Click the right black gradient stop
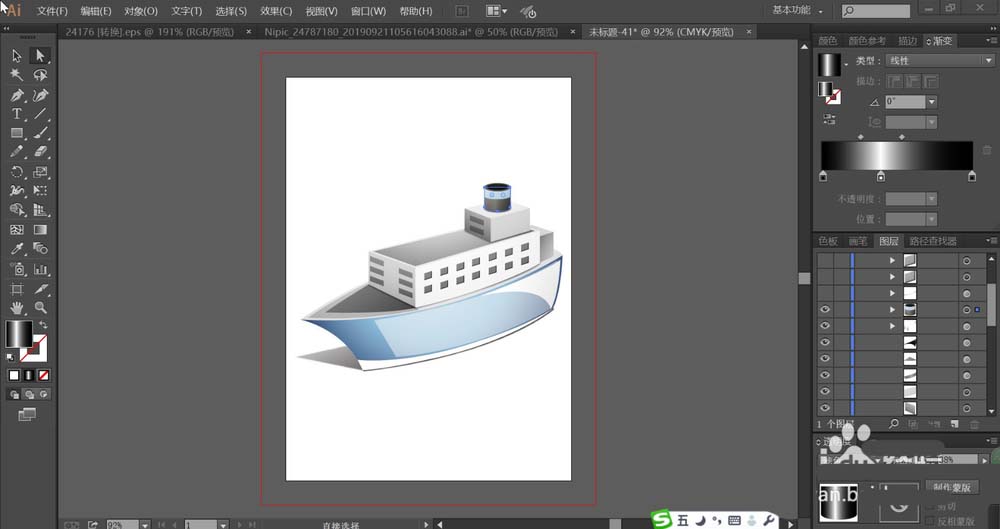Screen dimensions: 1000x529 pos(972,177)
